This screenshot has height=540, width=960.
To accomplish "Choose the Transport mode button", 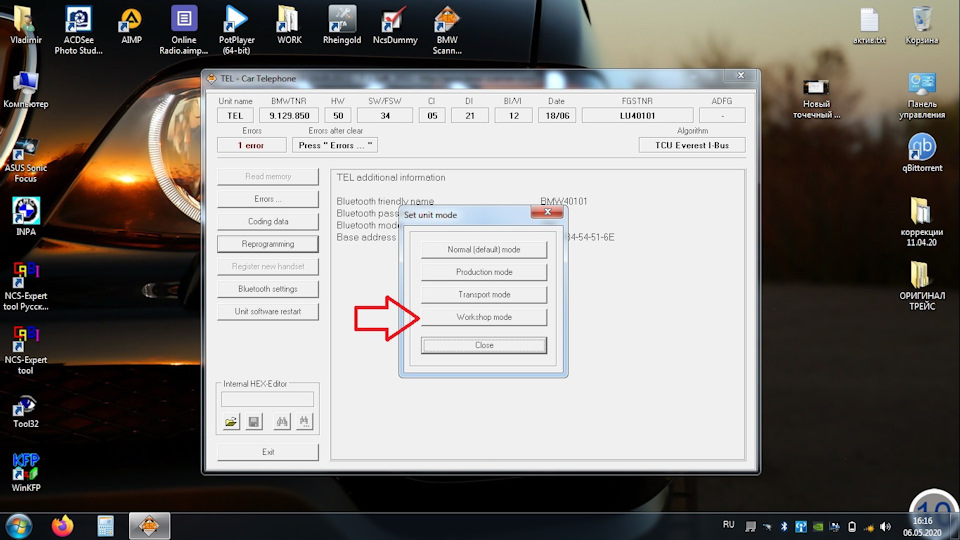I will tap(484, 294).
